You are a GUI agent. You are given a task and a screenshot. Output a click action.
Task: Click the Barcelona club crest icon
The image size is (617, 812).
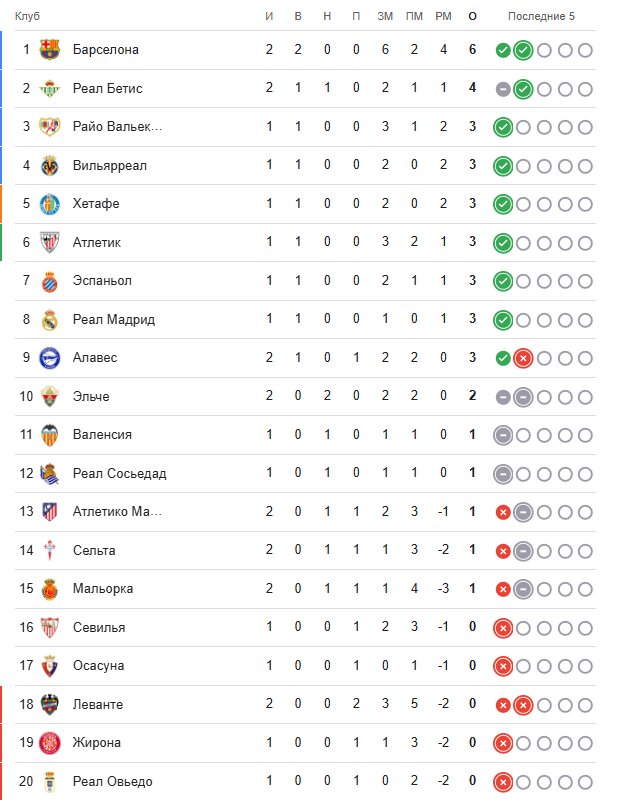[49, 50]
